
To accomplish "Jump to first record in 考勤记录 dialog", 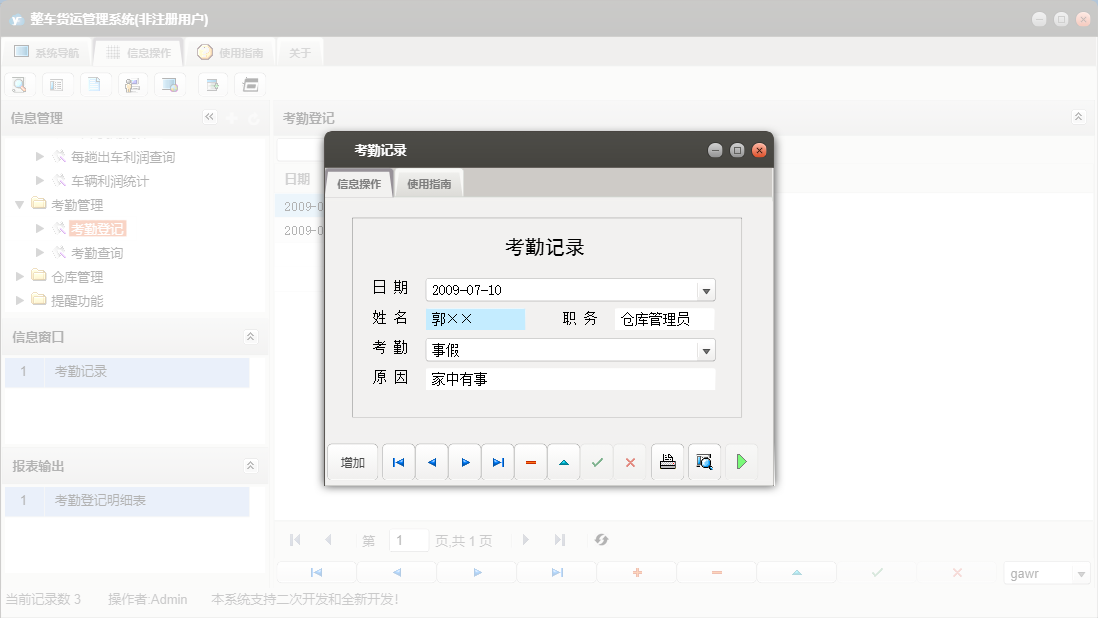I will 398,463.
